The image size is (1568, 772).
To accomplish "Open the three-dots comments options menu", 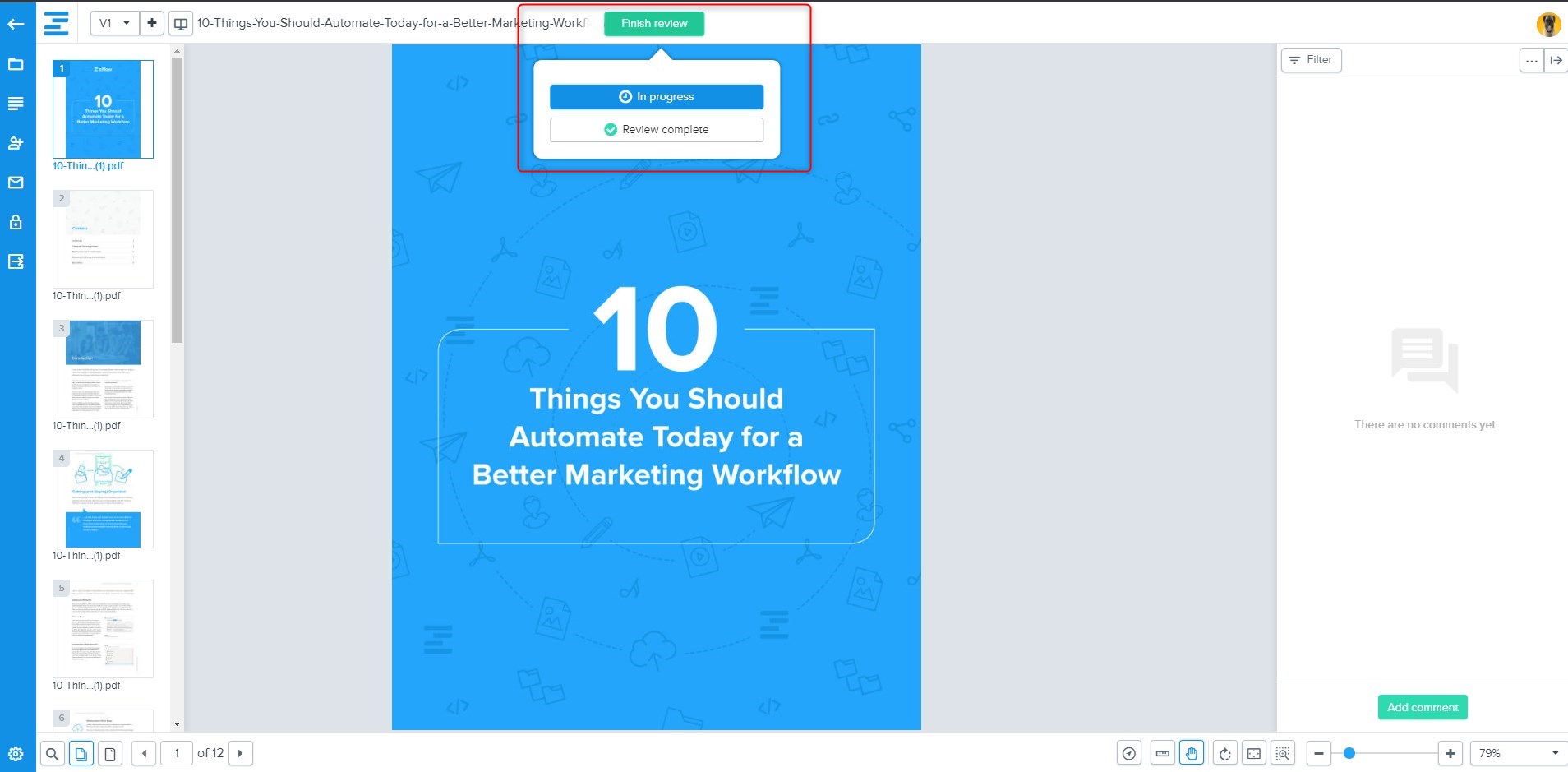I will [x=1531, y=60].
